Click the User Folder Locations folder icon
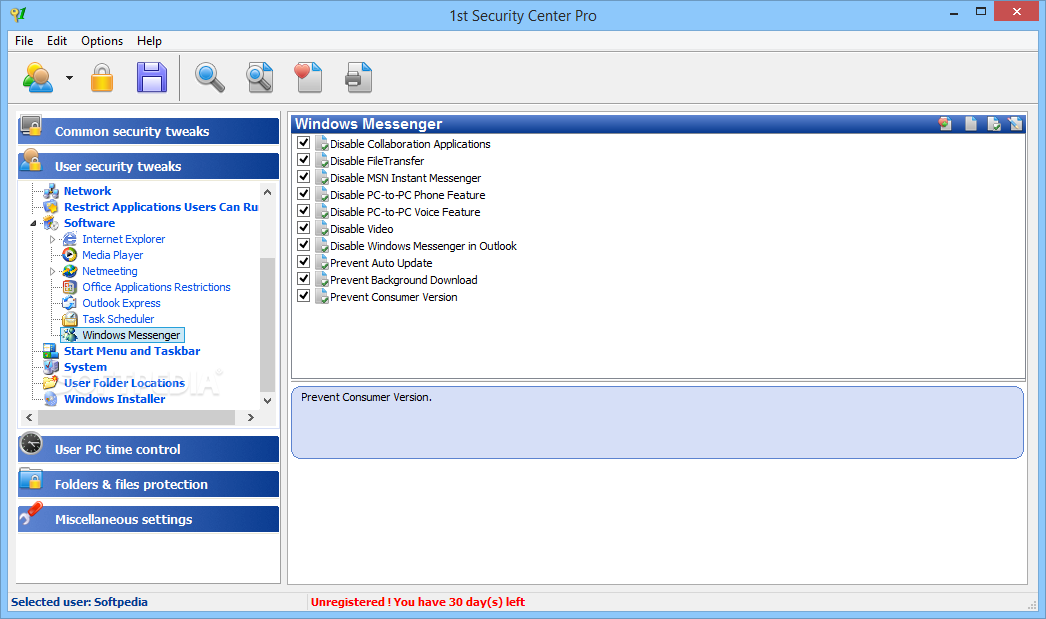 coord(51,383)
